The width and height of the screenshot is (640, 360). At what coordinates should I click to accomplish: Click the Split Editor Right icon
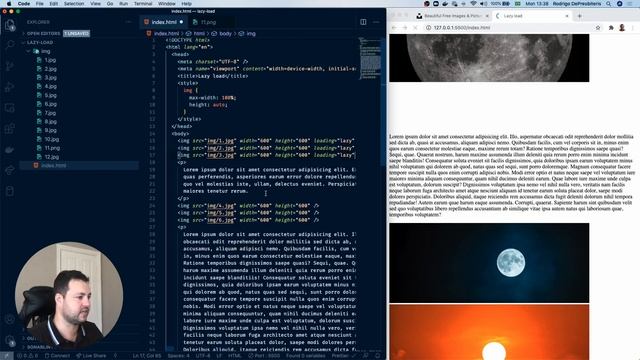[363, 22]
